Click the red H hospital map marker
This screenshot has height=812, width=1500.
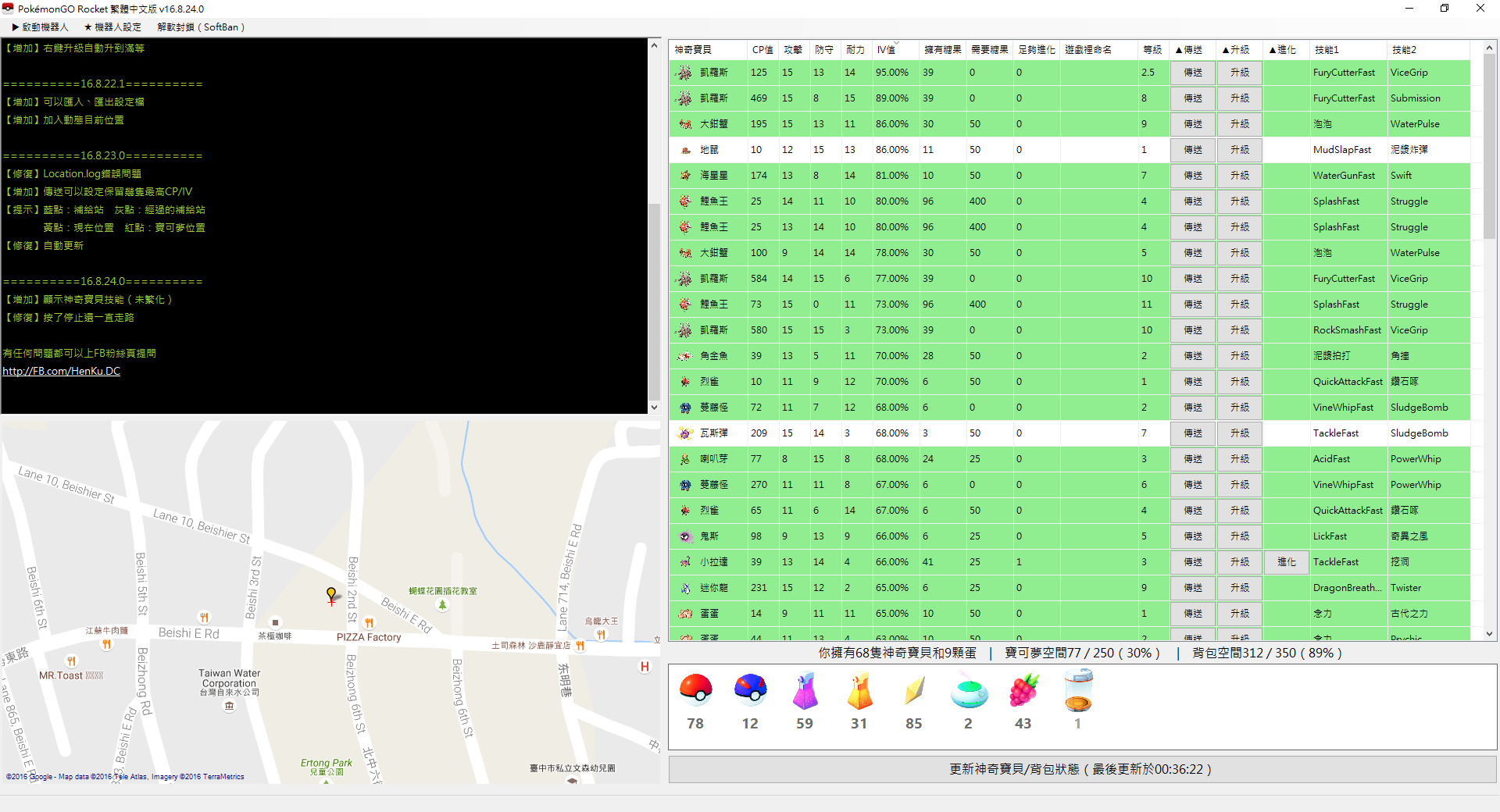[645, 666]
